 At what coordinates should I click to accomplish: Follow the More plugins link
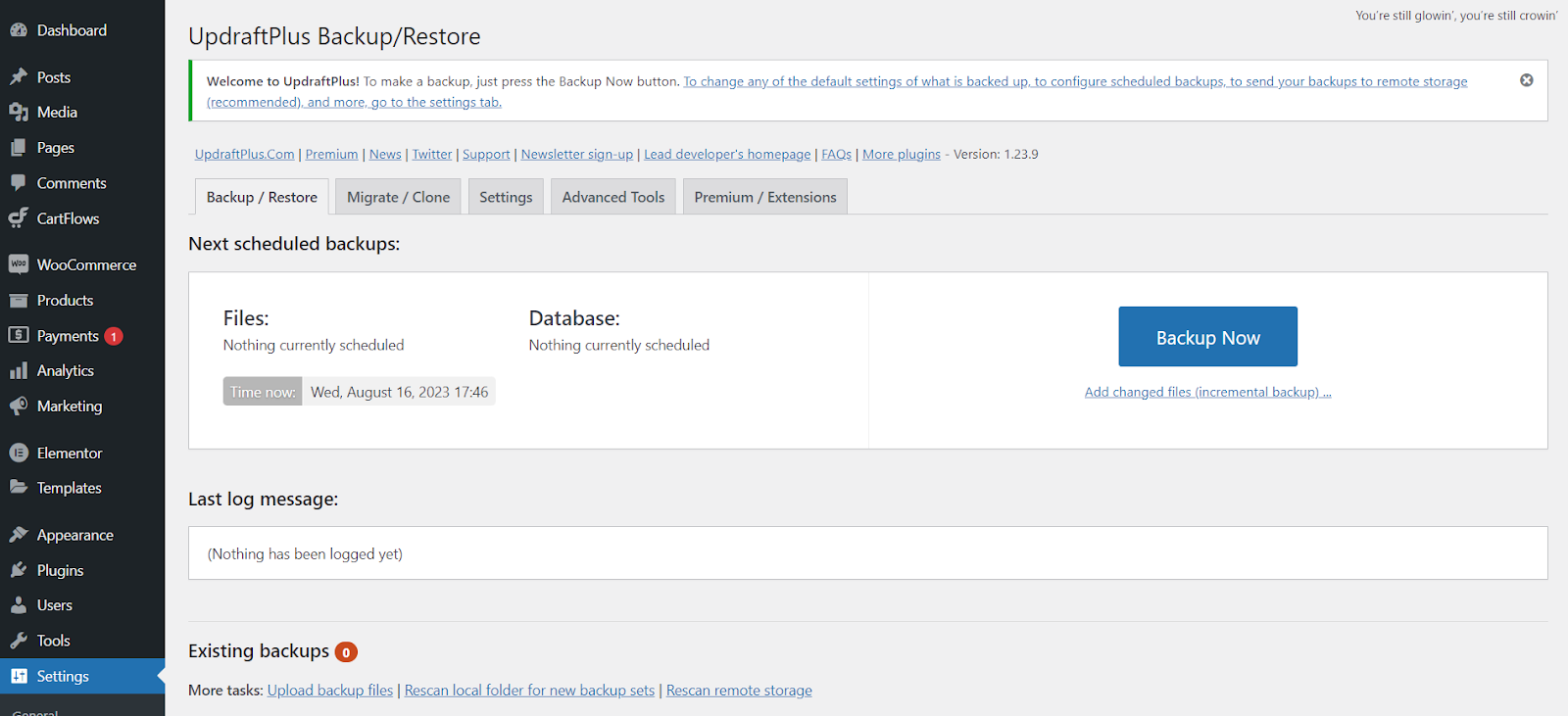pos(902,154)
